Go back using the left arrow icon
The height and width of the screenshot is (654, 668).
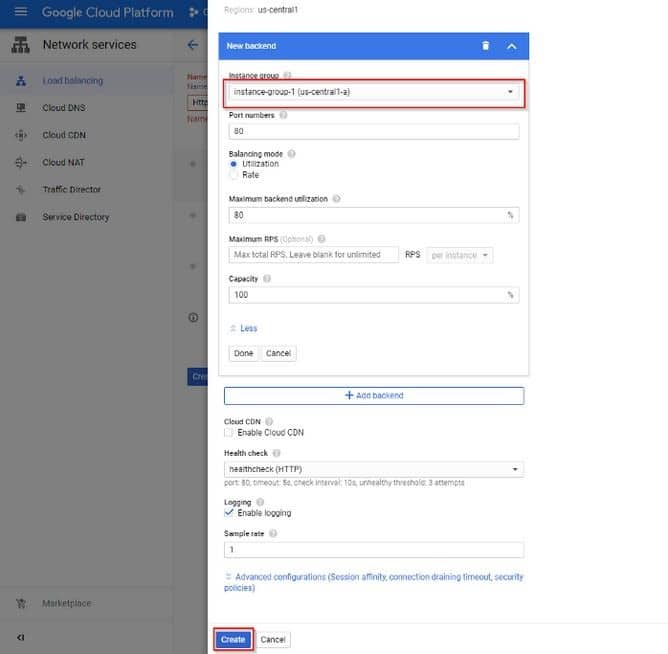click(193, 45)
